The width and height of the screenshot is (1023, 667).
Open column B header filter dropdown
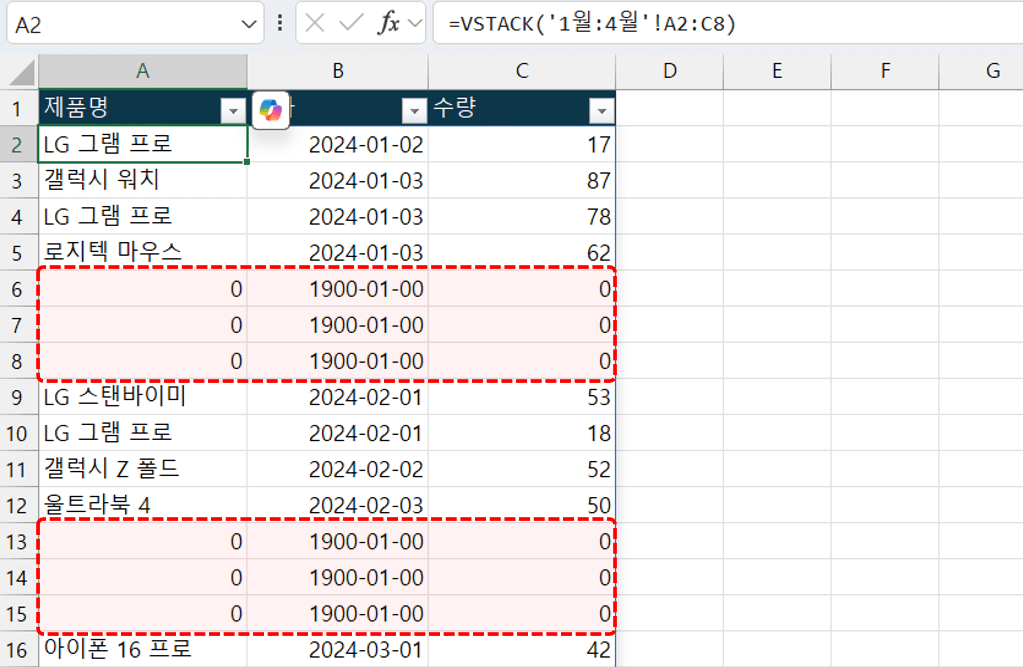coord(414,112)
